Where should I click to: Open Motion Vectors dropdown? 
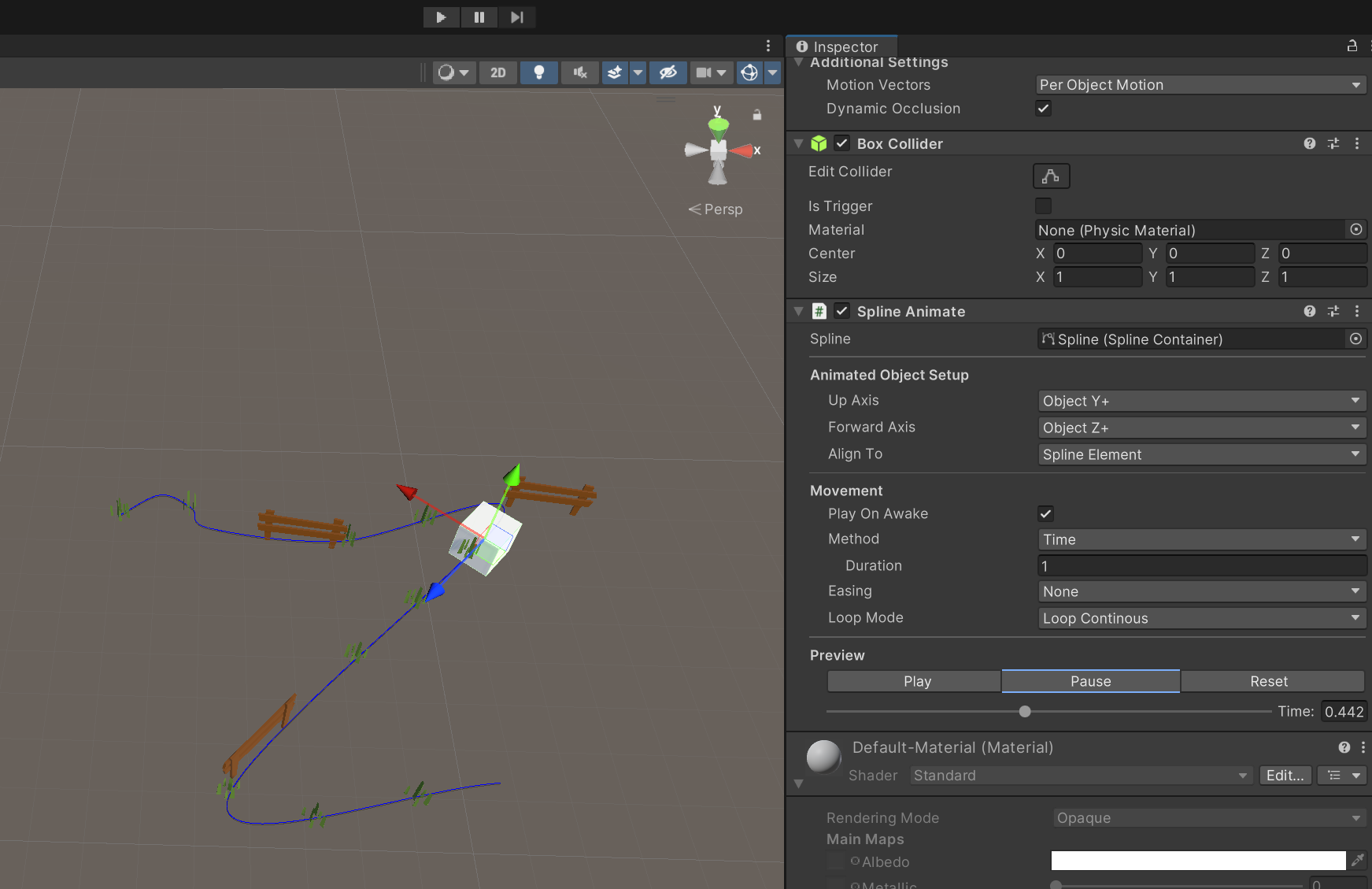[1200, 85]
